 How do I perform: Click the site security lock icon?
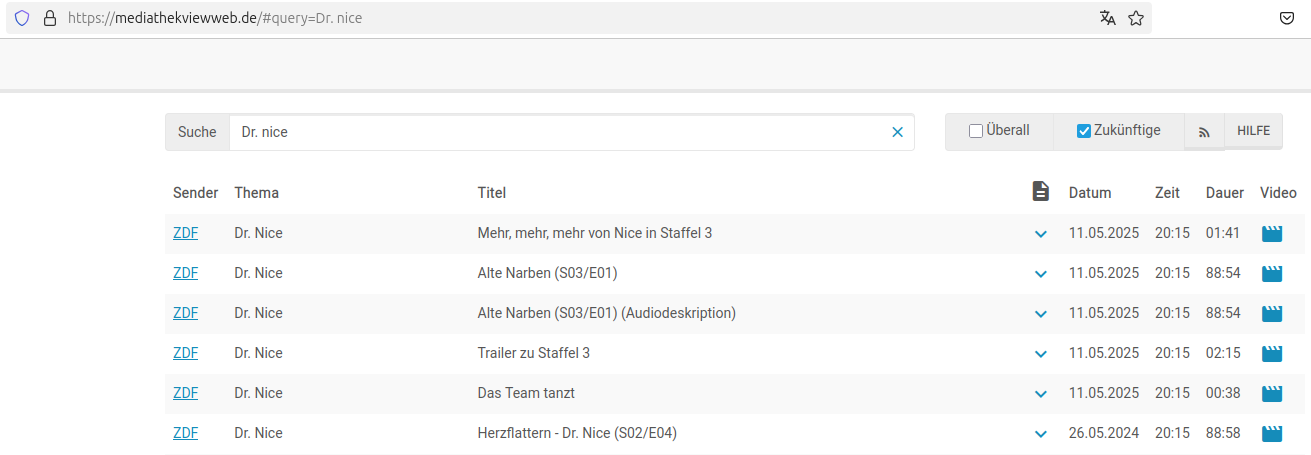point(49,18)
